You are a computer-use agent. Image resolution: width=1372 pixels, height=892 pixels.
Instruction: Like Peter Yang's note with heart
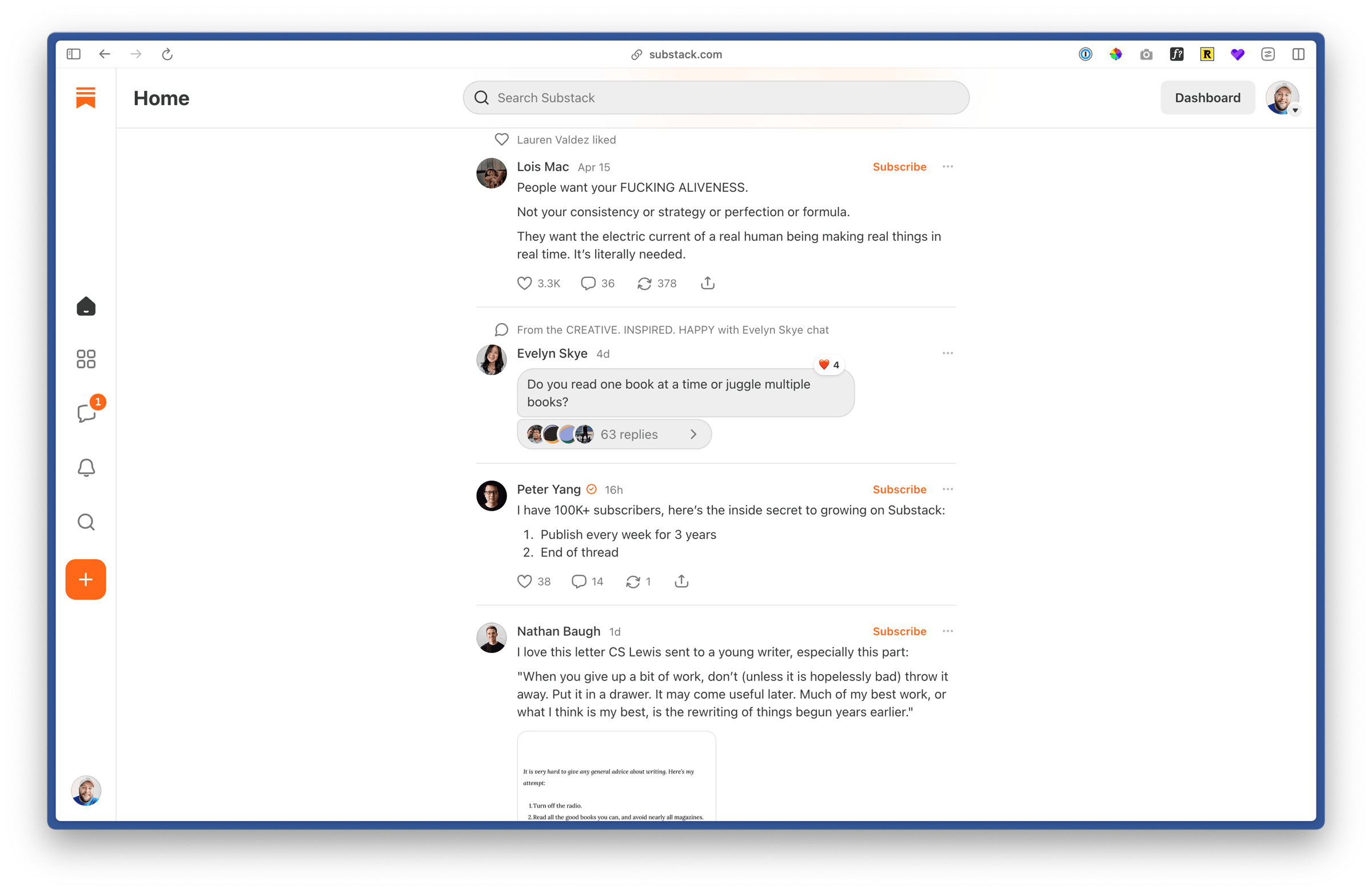click(x=524, y=581)
